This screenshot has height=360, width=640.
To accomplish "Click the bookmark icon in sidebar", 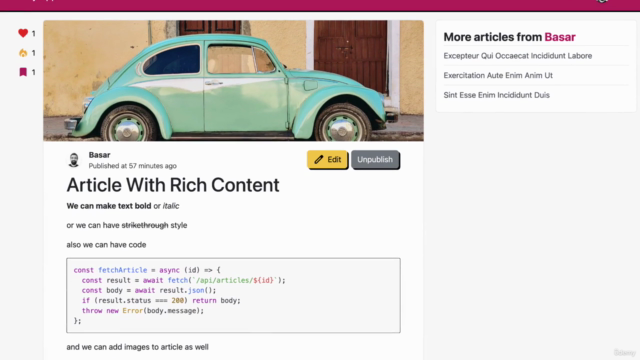I will [23, 72].
